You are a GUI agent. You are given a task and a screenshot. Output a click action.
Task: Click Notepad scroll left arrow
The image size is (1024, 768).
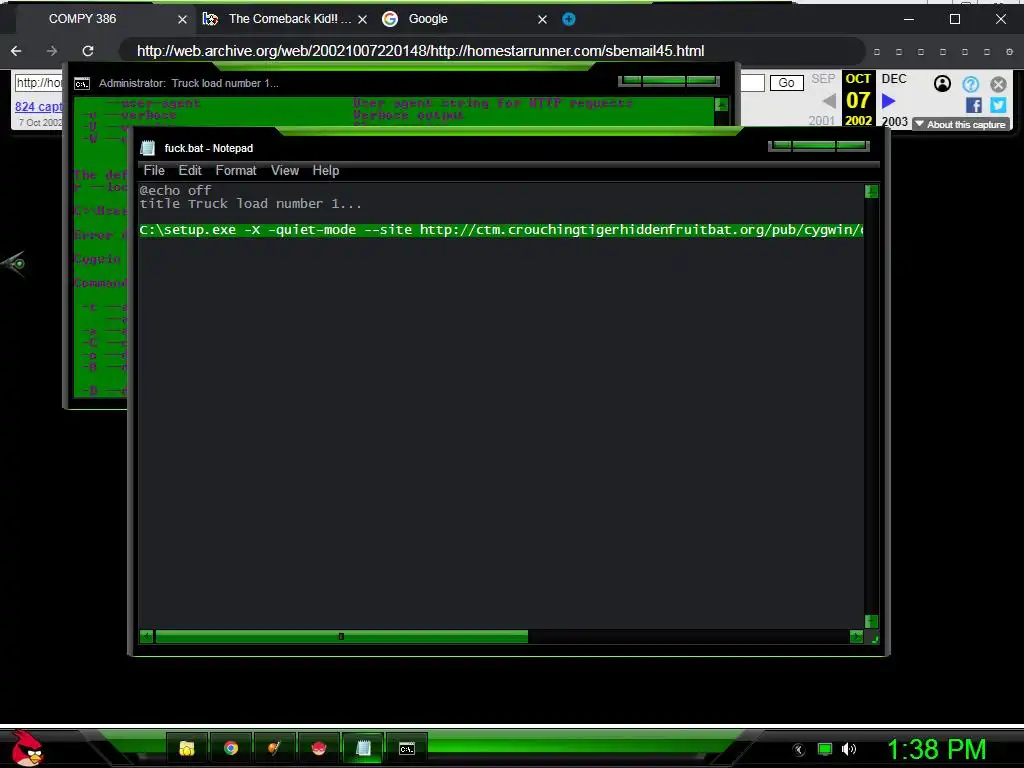click(147, 637)
